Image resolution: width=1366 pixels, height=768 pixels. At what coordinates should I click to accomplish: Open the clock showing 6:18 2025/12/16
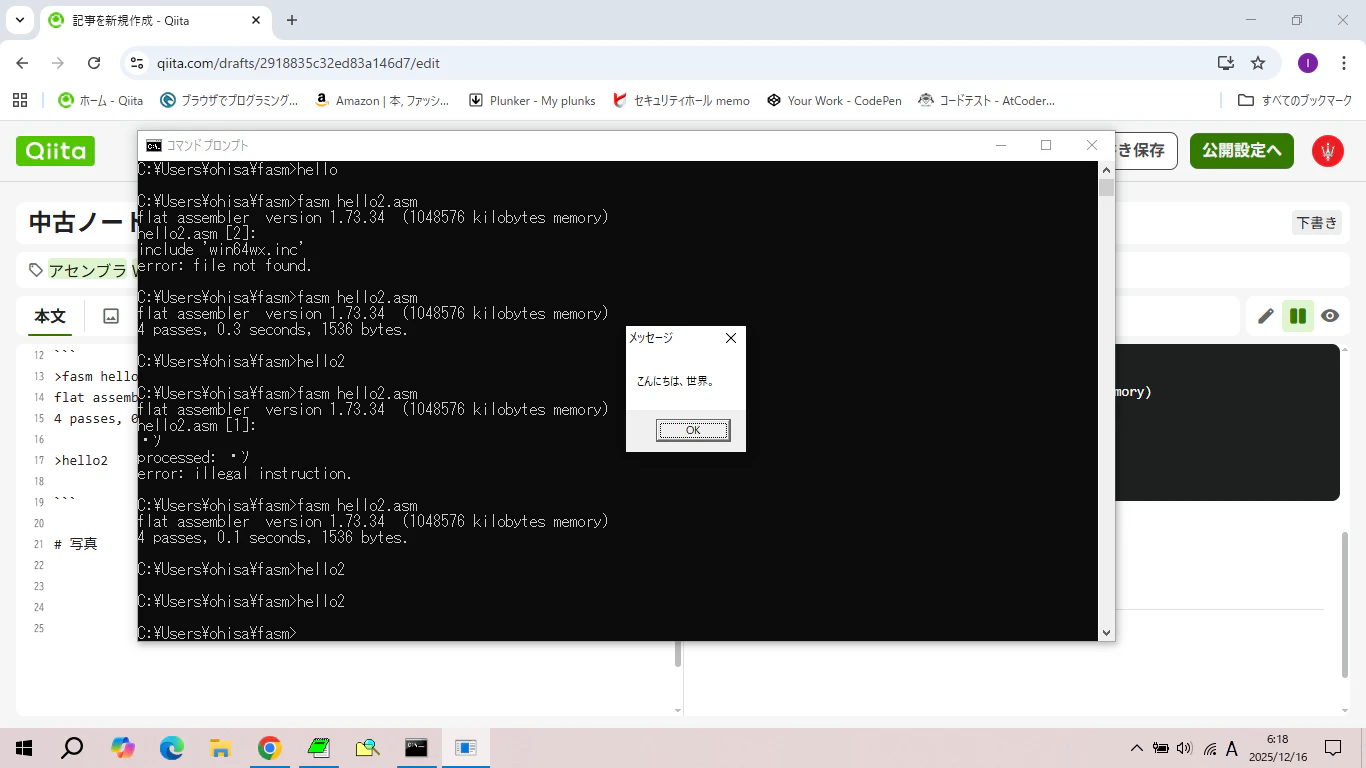(x=1277, y=748)
